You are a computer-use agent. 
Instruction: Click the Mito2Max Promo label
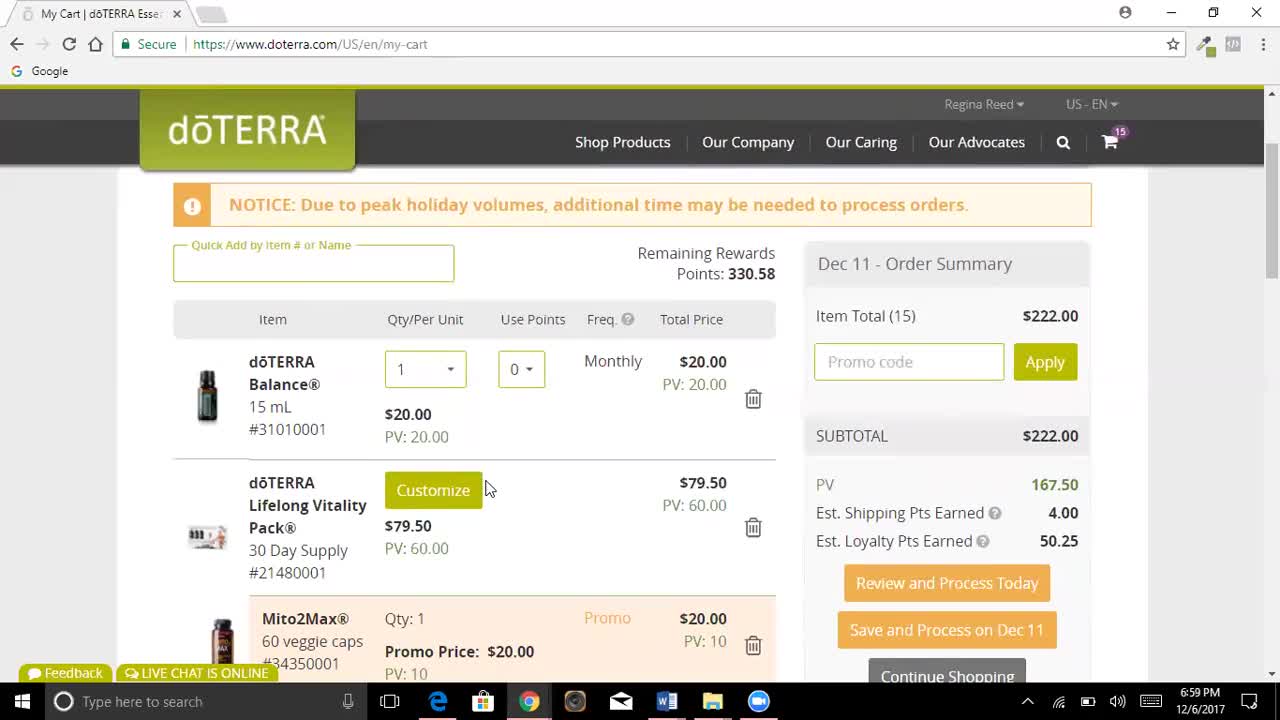[x=607, y=618]
